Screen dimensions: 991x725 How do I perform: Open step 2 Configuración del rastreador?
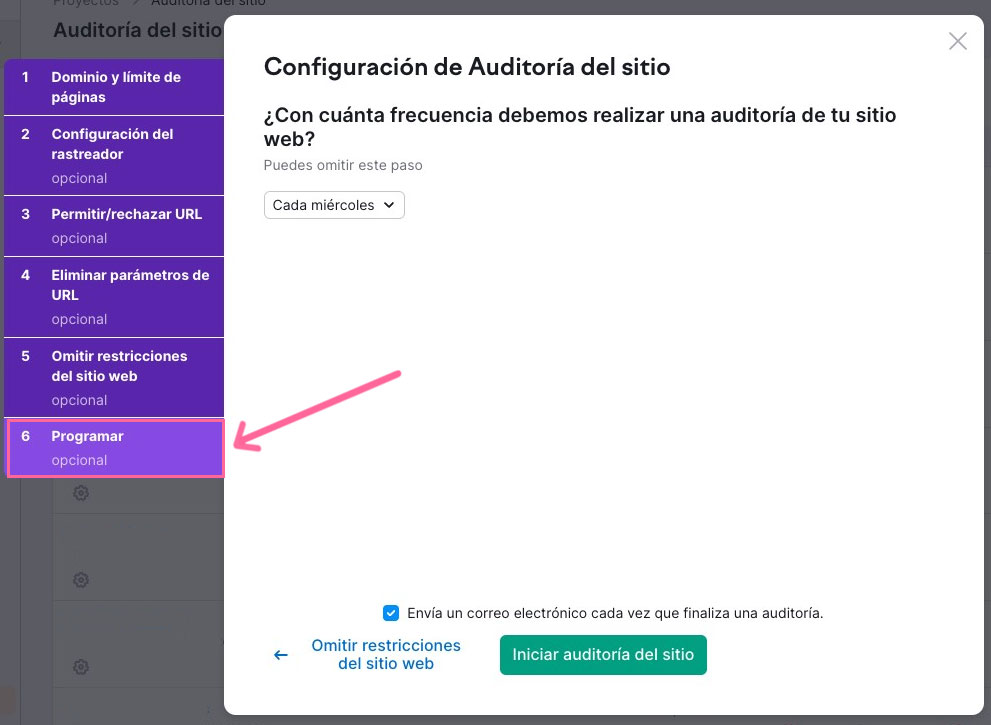click(x=113, y=155)
